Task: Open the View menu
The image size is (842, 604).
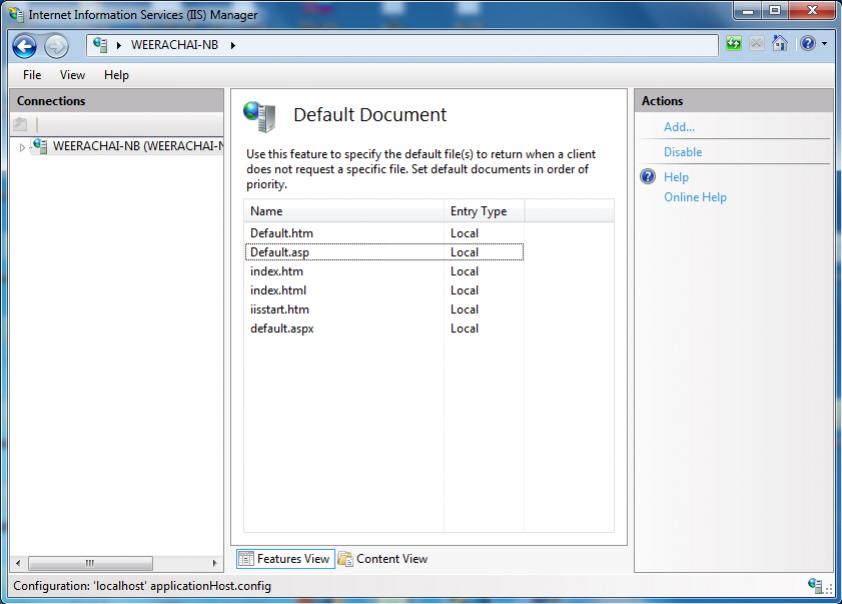Action: (72, 75)
